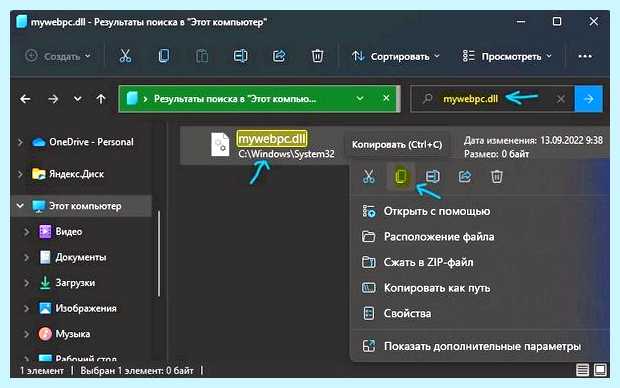This screenshot has width=620, height=388.
Task: Expand the Загрузки node
Action: (x=26, y=283)
